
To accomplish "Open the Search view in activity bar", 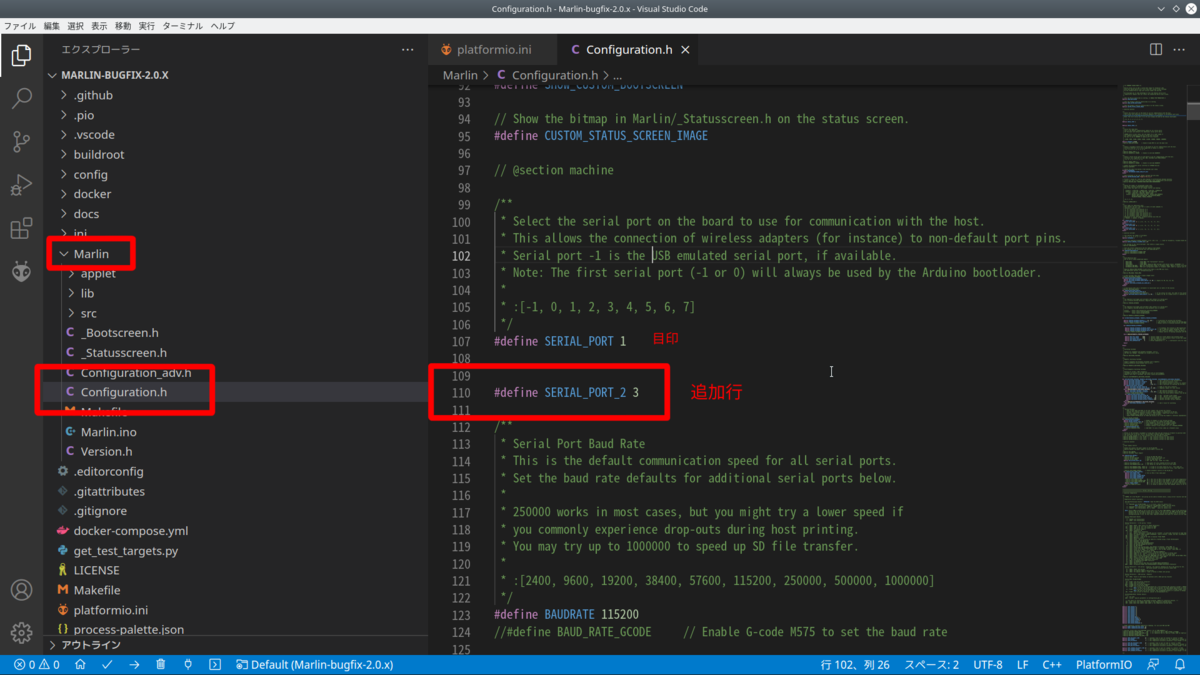I will click(21, 98).
